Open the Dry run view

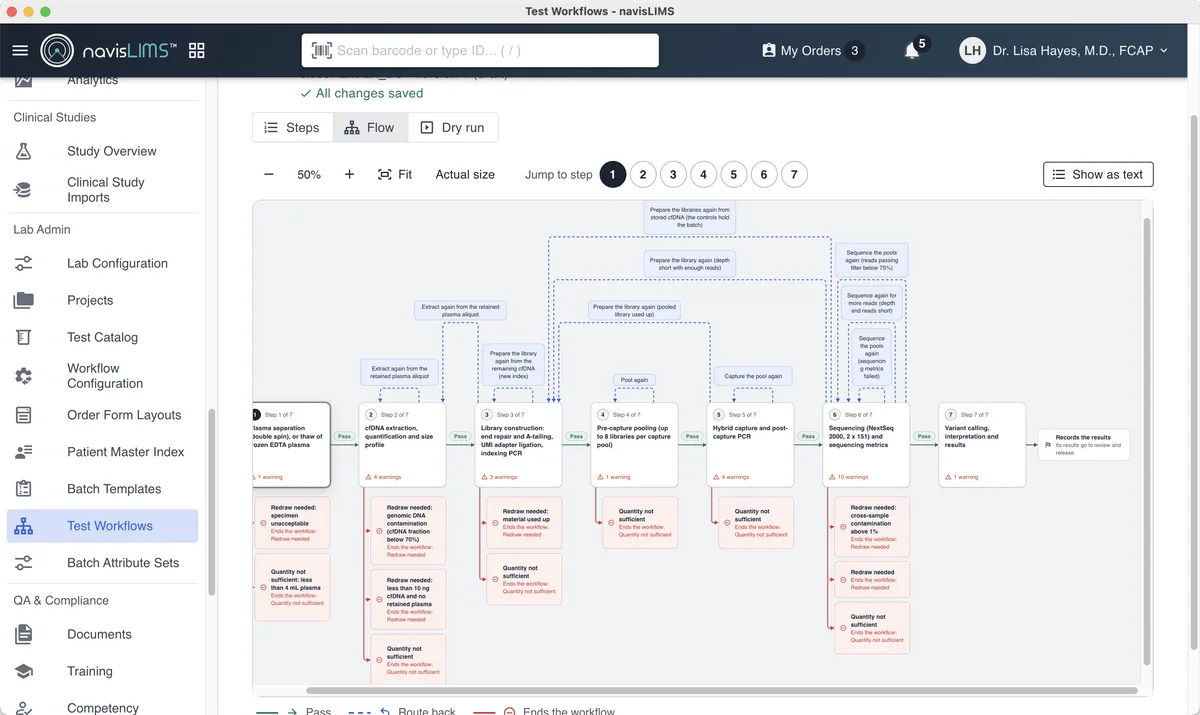coord(452,127)
